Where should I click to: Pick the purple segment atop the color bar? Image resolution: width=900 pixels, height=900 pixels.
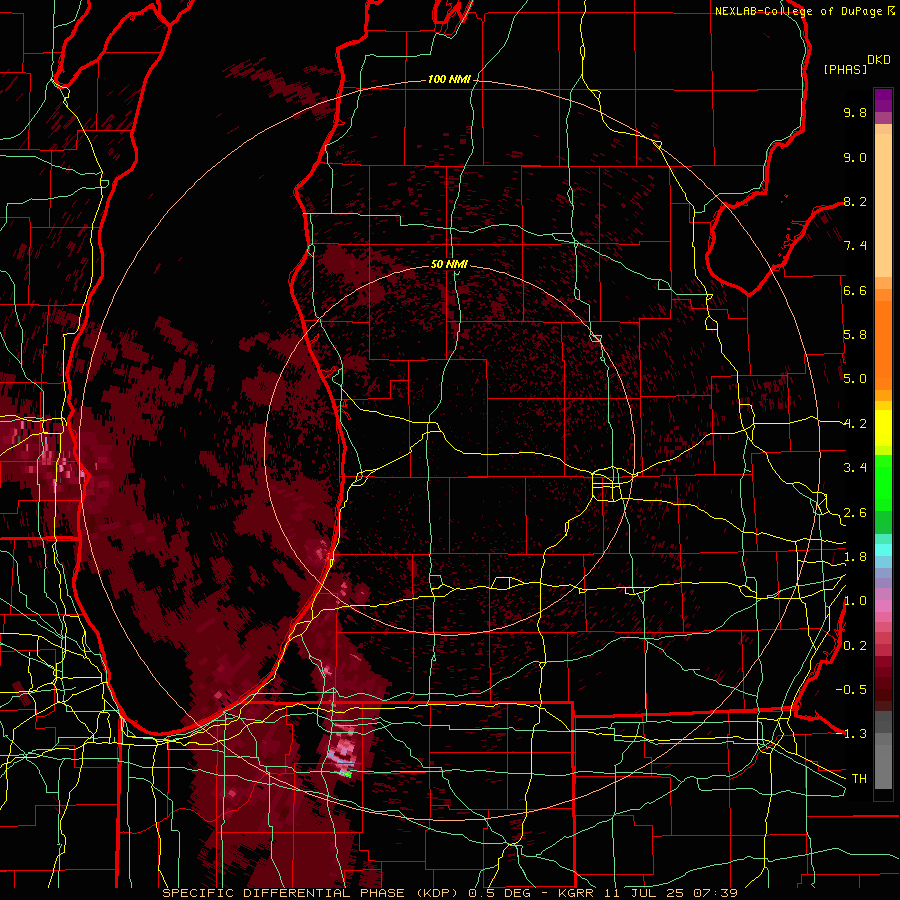tap(883, 100)
